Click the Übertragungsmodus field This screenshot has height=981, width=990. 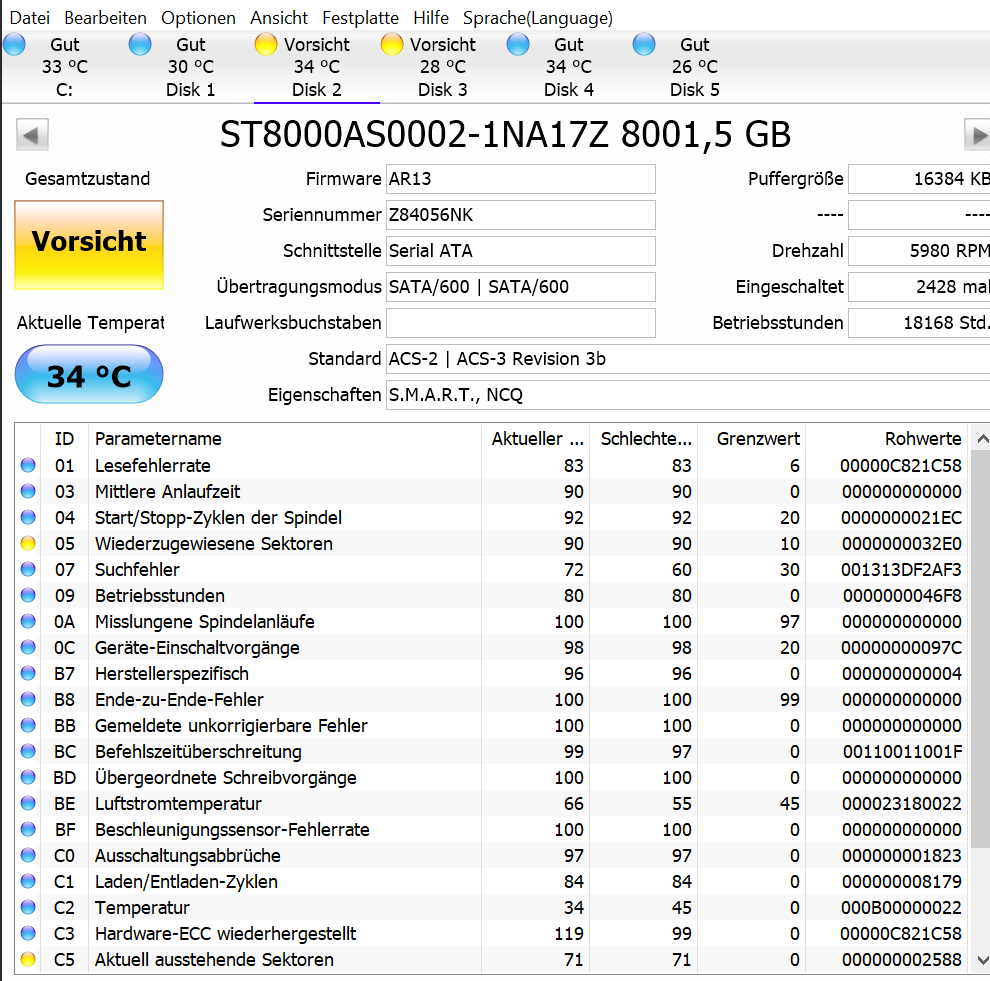pyautogui.click(x=521, y=287)
